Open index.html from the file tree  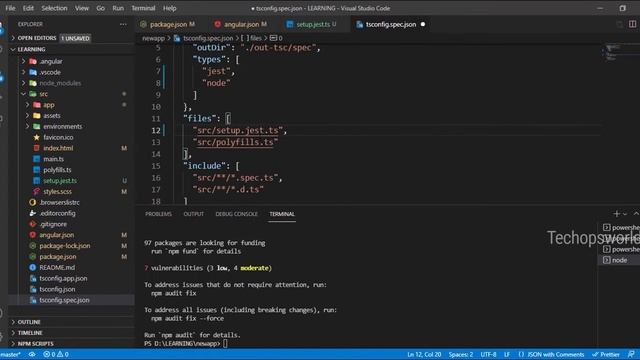click(58, 148)
